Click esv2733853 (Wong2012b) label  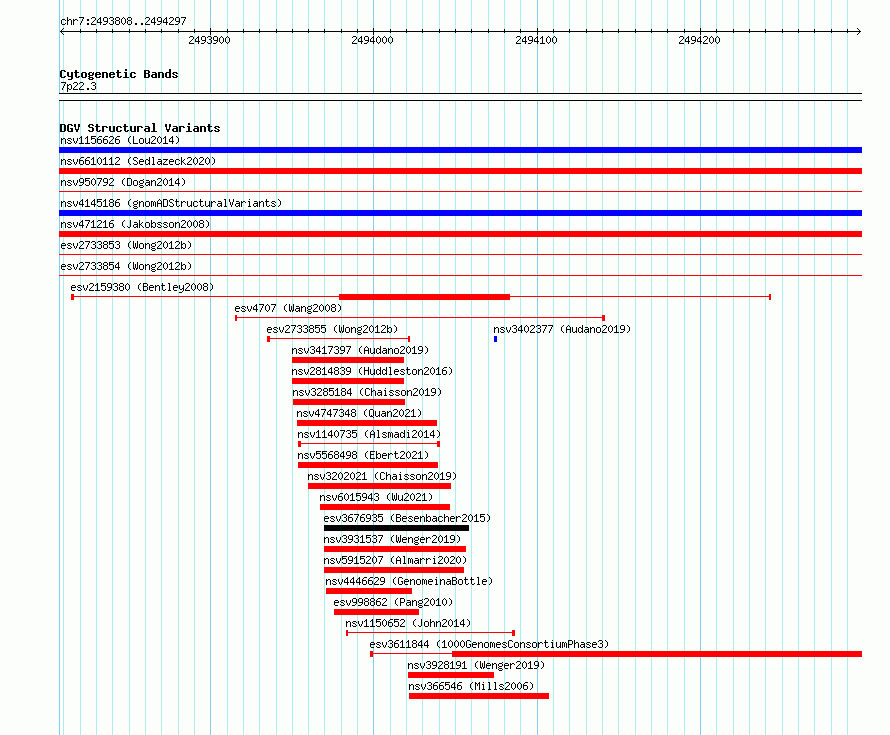[x=126, y=245]
